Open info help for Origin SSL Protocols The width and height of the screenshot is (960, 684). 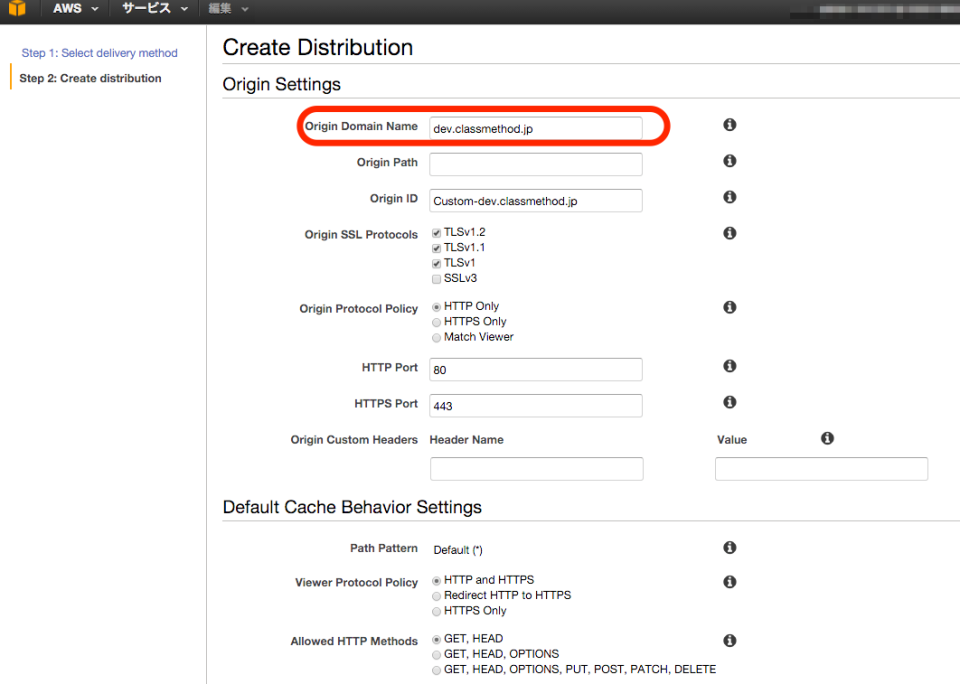tap(729, 232)
